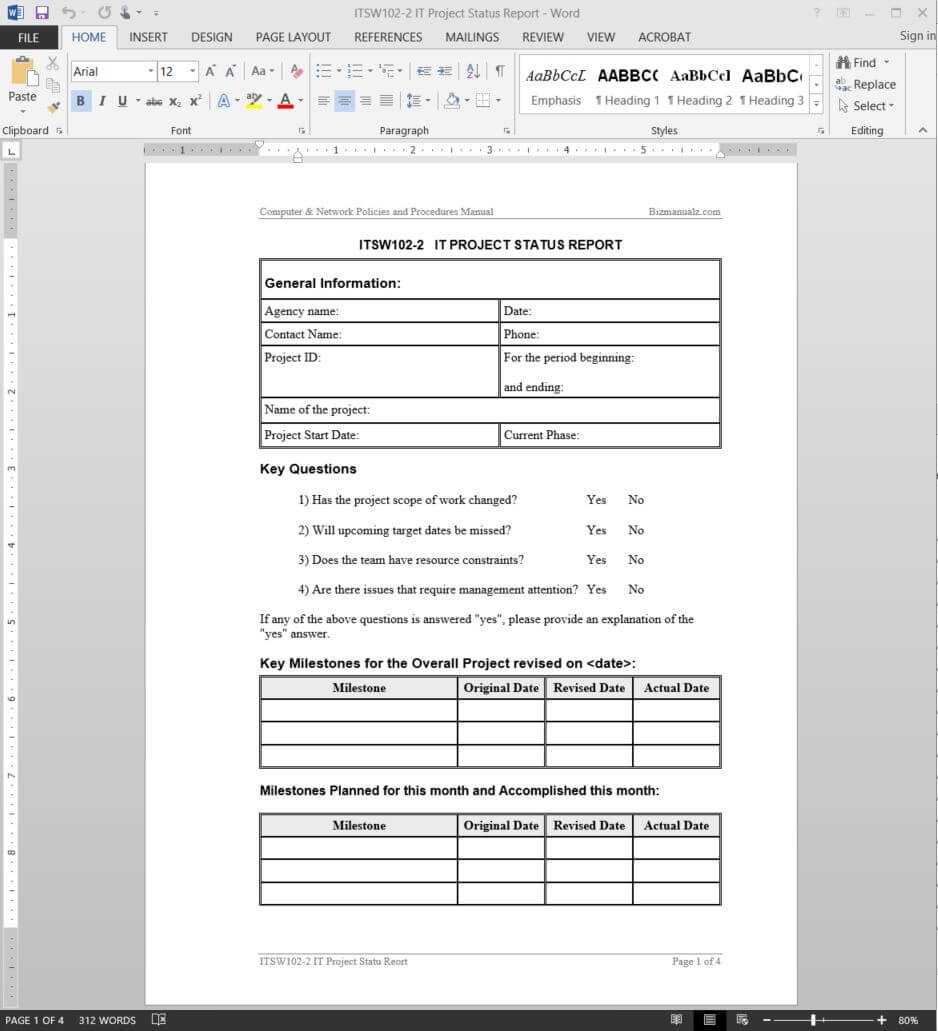Toggle Show/Hide paragraph marks
This screenshot has width=938, height=1031.
500,71
